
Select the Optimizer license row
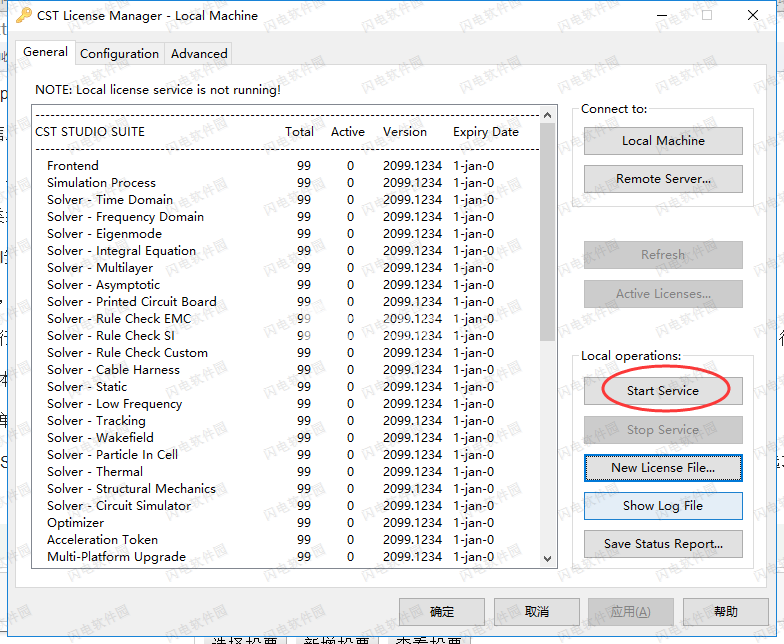pyautogui.click(x=270, y=523)
